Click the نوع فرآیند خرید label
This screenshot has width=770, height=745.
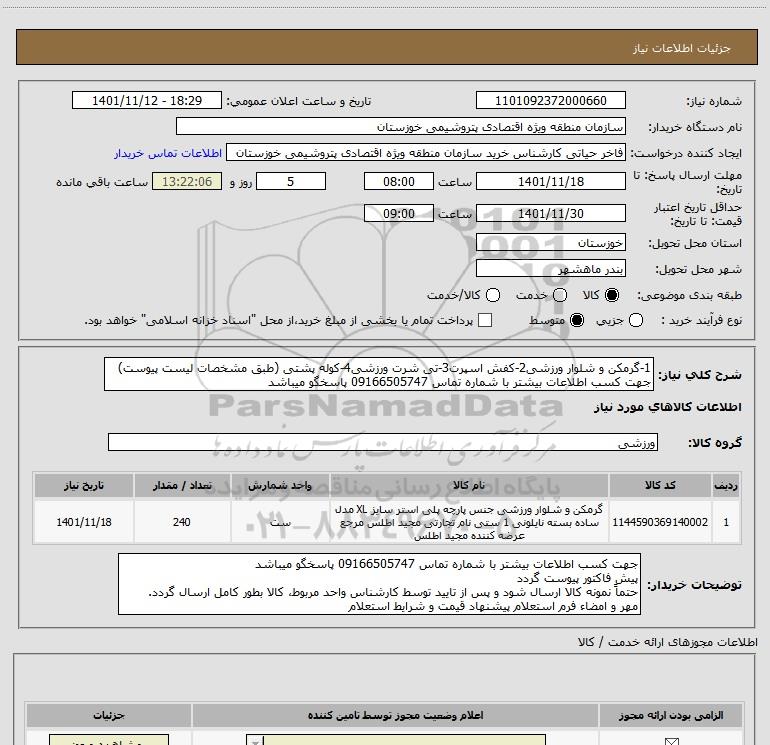click(x=701, y=320)
